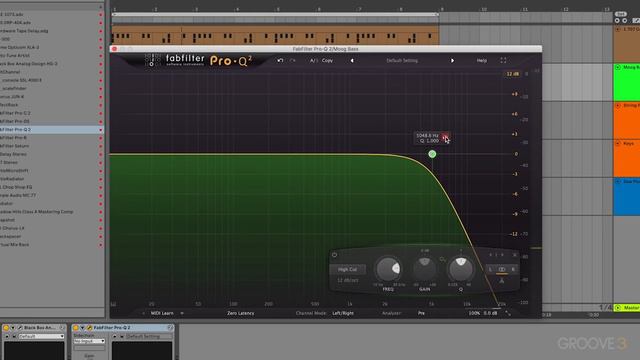Screen dimensions: 640x360
Task: Click the 100% gain scale value
Action: [474, 313]
